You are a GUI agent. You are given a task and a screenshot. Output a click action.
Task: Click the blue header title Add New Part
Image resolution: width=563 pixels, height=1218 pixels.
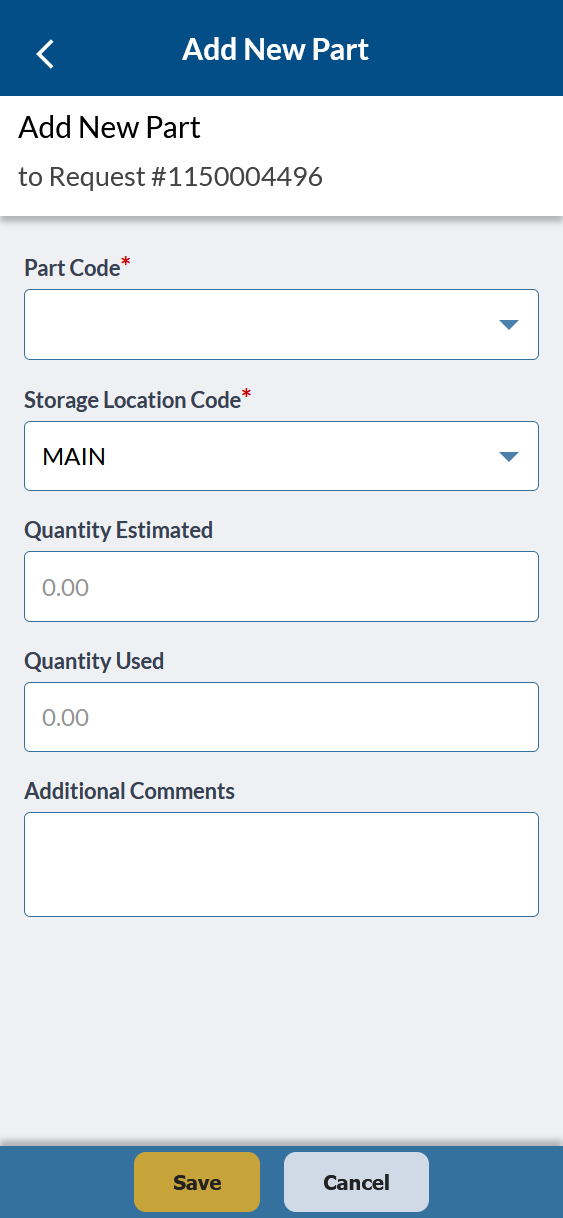coord(275,49)
